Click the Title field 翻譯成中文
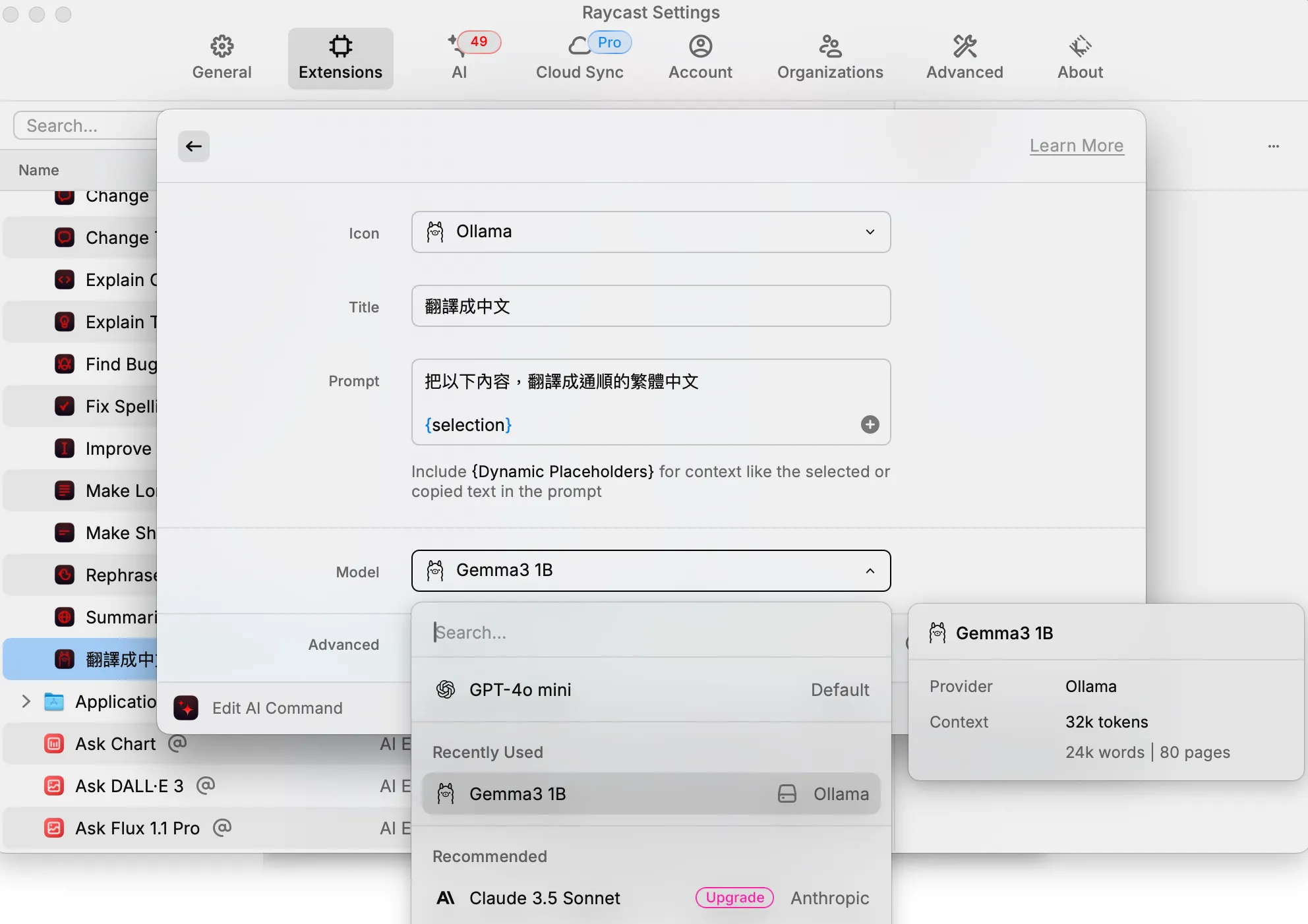Viewport: 1308px width, 924px height. pyautogui.click(x=651, y=306)
